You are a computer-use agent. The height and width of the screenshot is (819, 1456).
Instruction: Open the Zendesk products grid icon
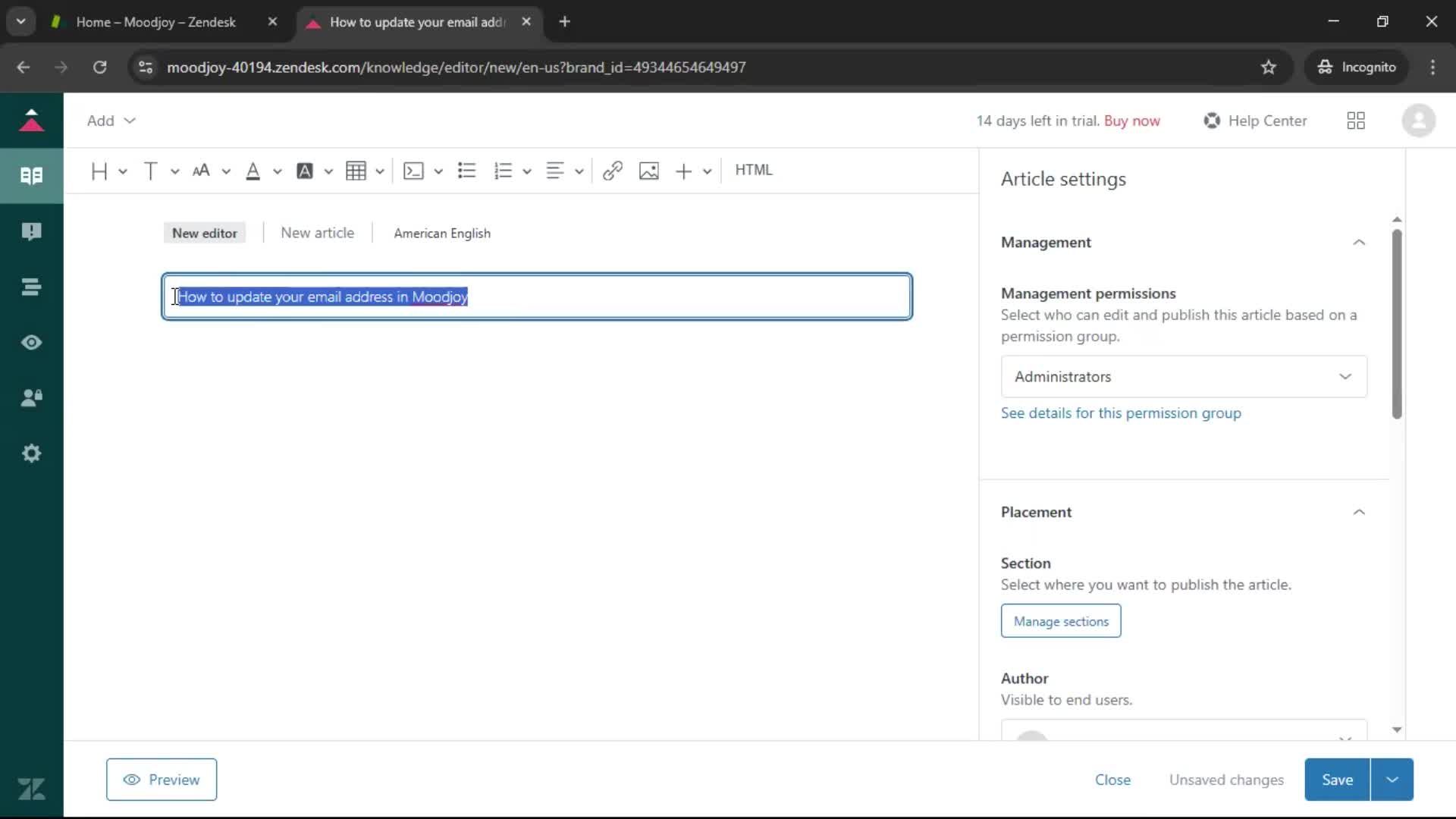pyautogui.click(x=1356, y=121)
